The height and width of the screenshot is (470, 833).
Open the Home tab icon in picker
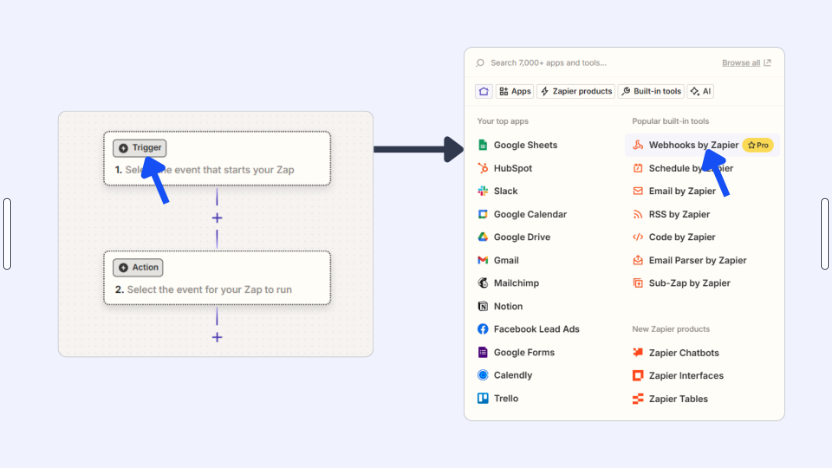pos(484,91)
